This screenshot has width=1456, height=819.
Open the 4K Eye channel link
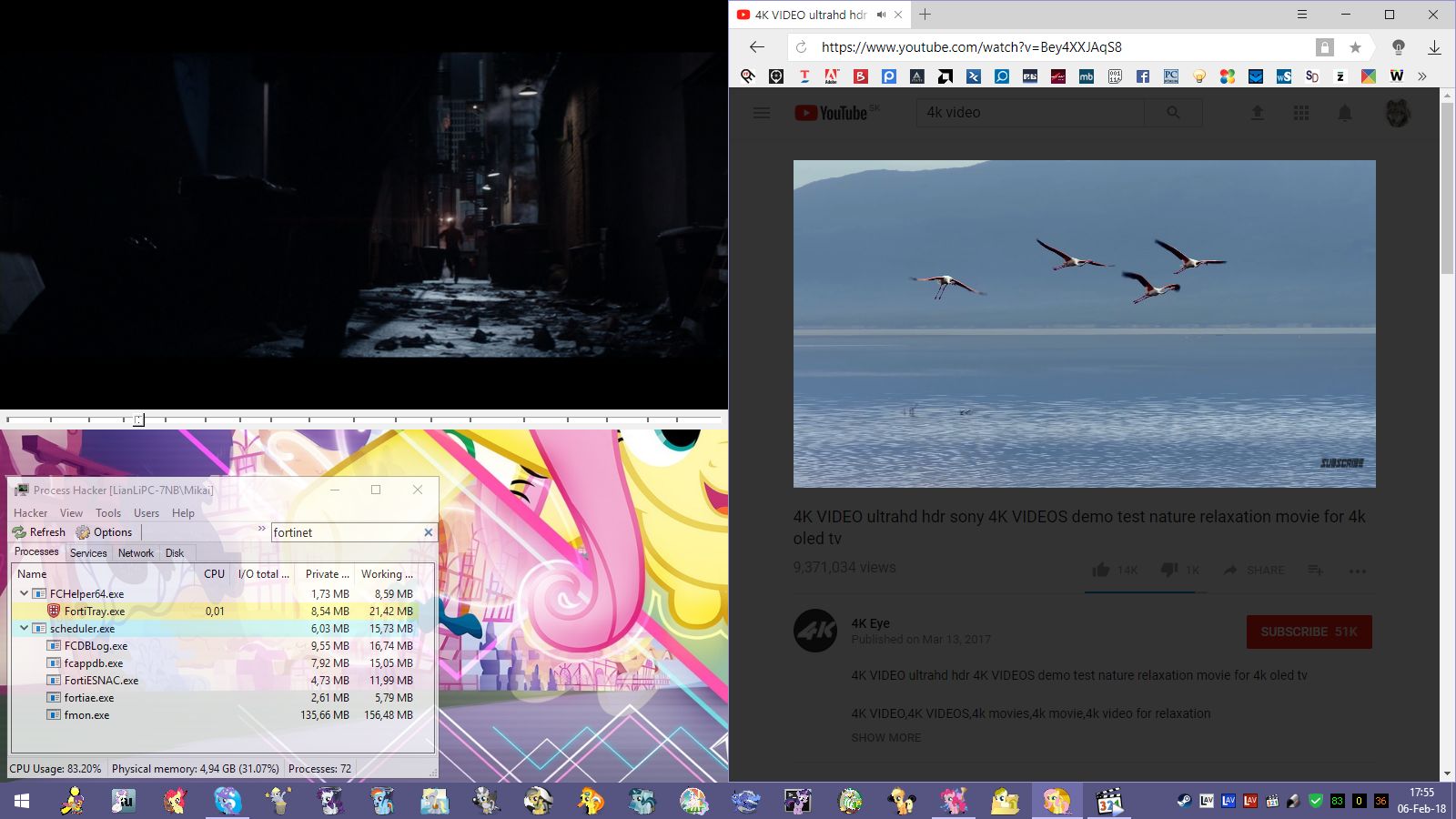pos(870,623)
